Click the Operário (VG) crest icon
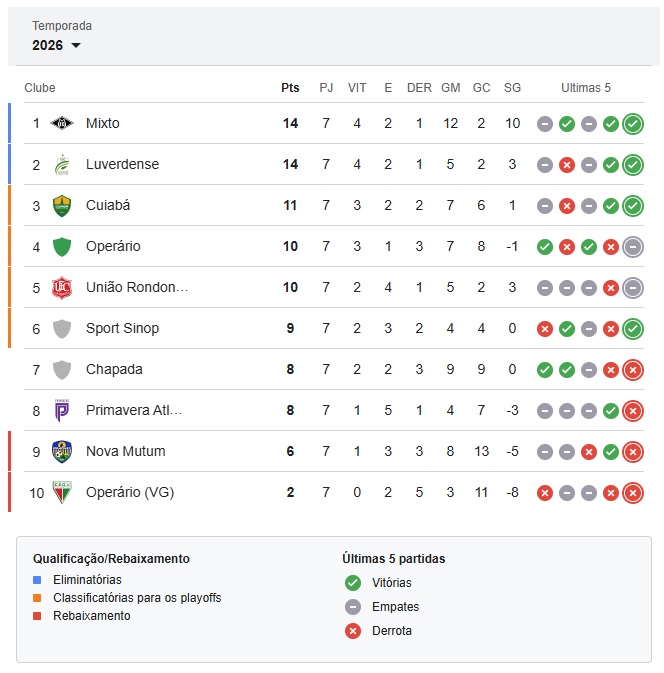The image size is (664, 673). pyautogui.click(x=62, y=492)
